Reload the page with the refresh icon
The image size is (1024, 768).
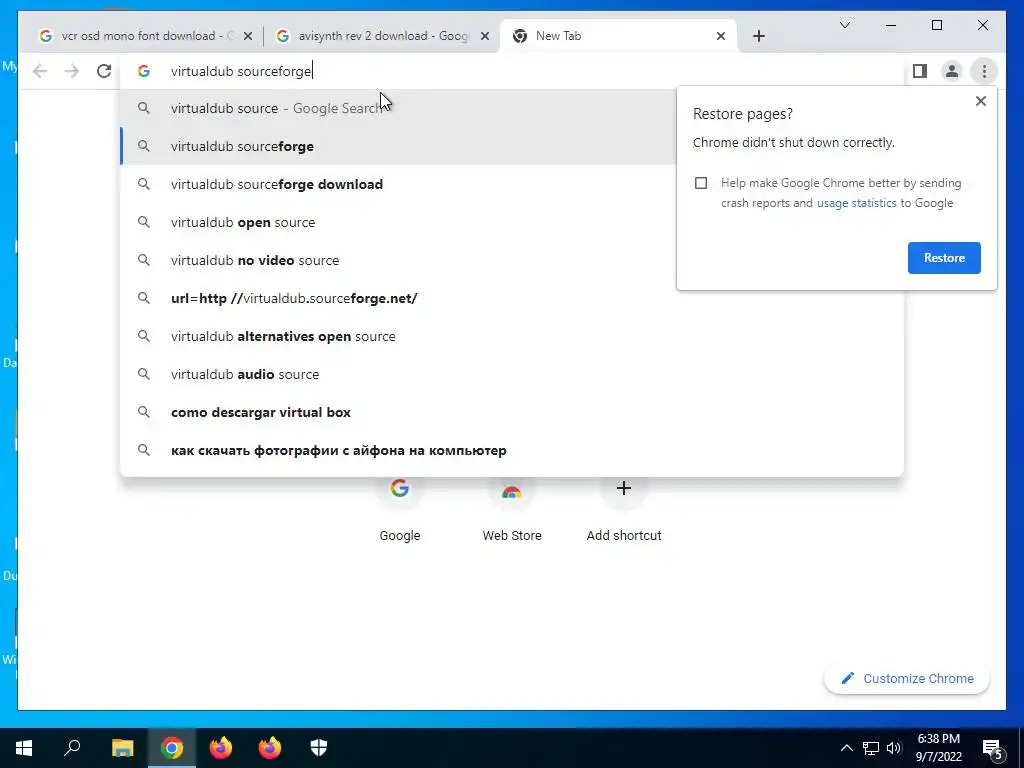click(x=104, y=71)
